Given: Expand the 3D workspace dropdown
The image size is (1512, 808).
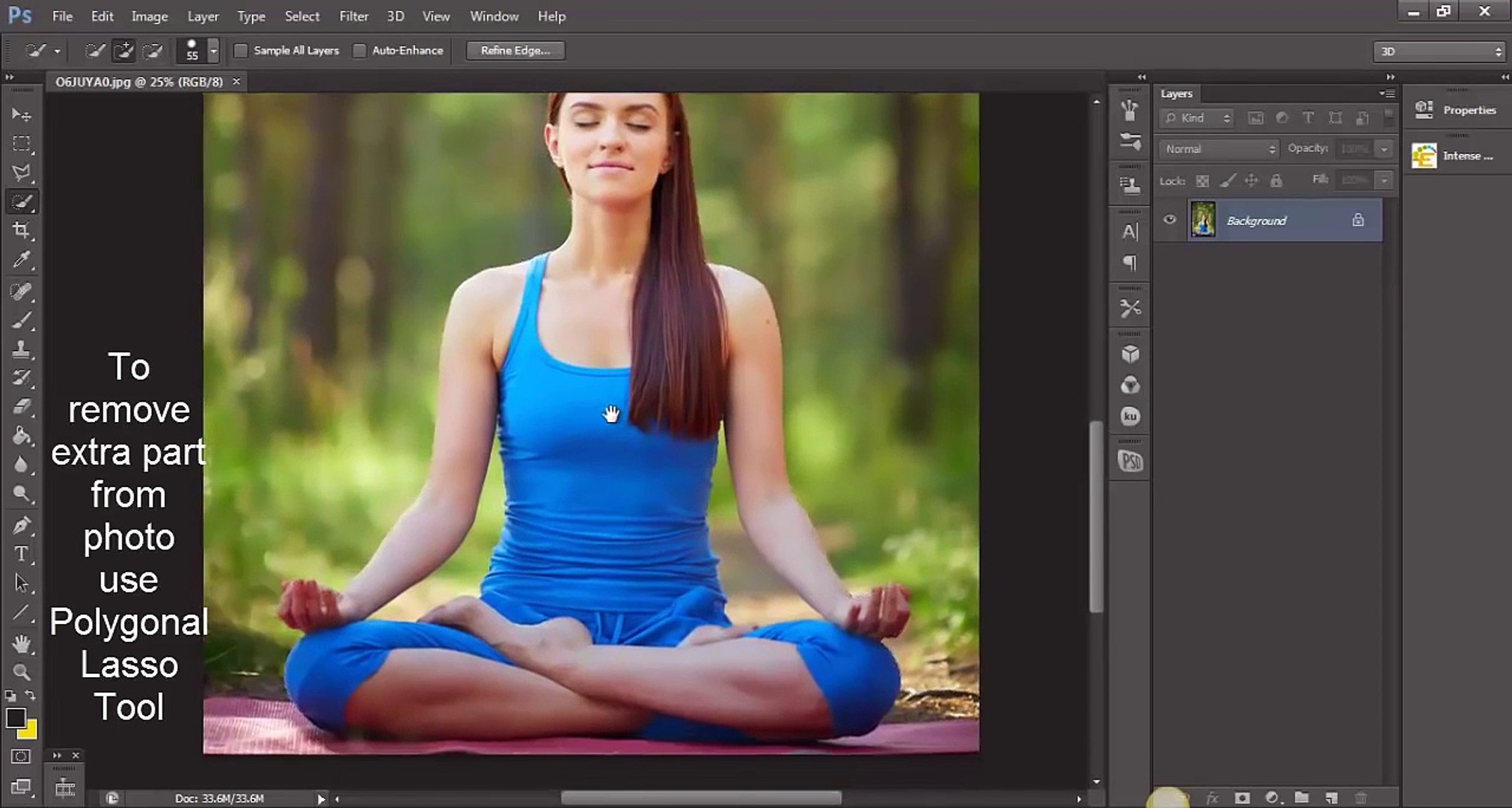Looking at the screenshot, I should point(1439,51).
